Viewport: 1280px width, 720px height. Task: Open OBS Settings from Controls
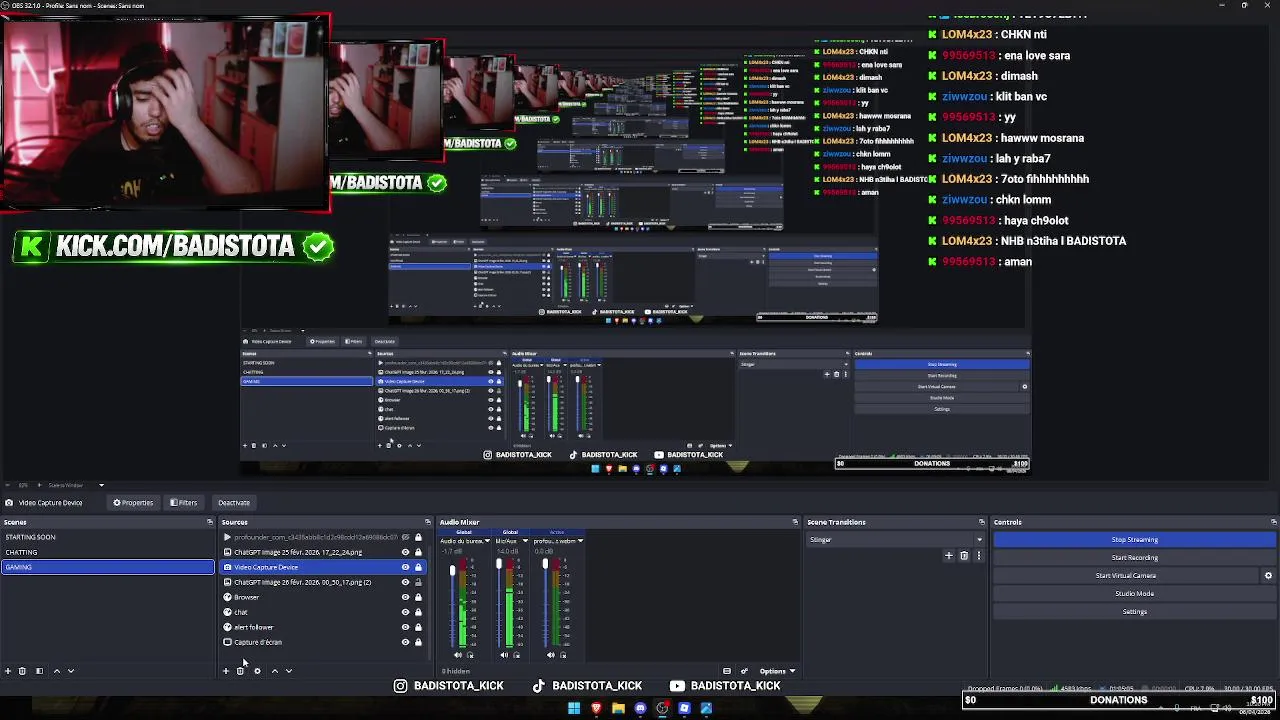[1134, 612]
